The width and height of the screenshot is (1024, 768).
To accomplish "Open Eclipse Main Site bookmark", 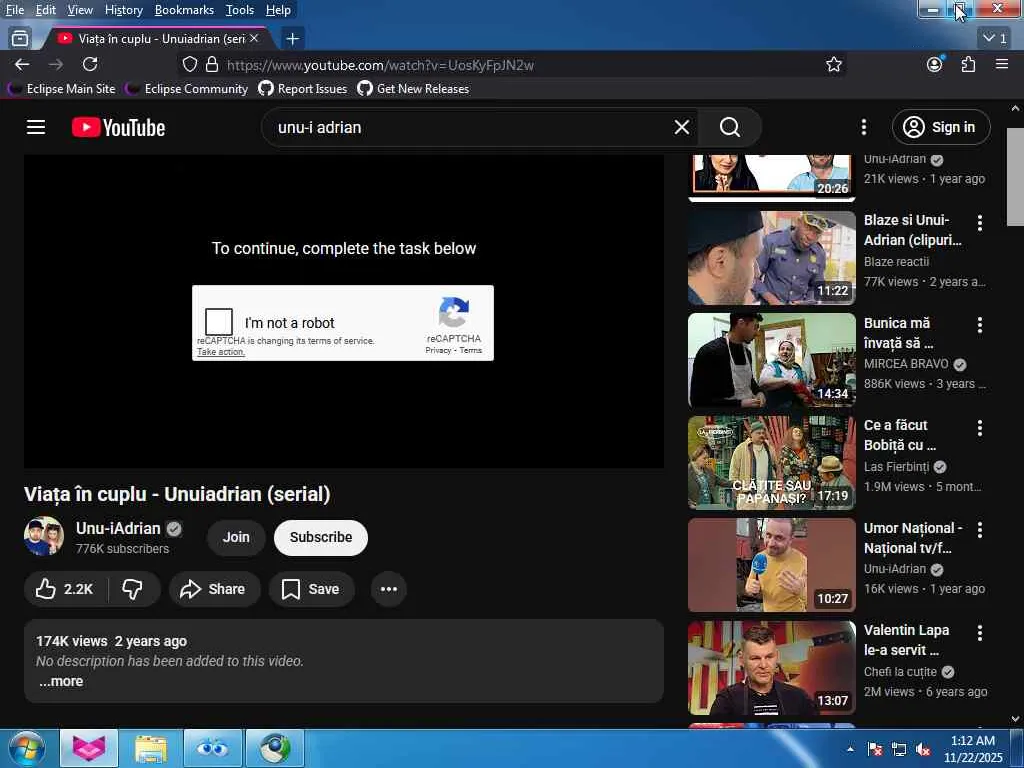I will [x=63, y=89].
